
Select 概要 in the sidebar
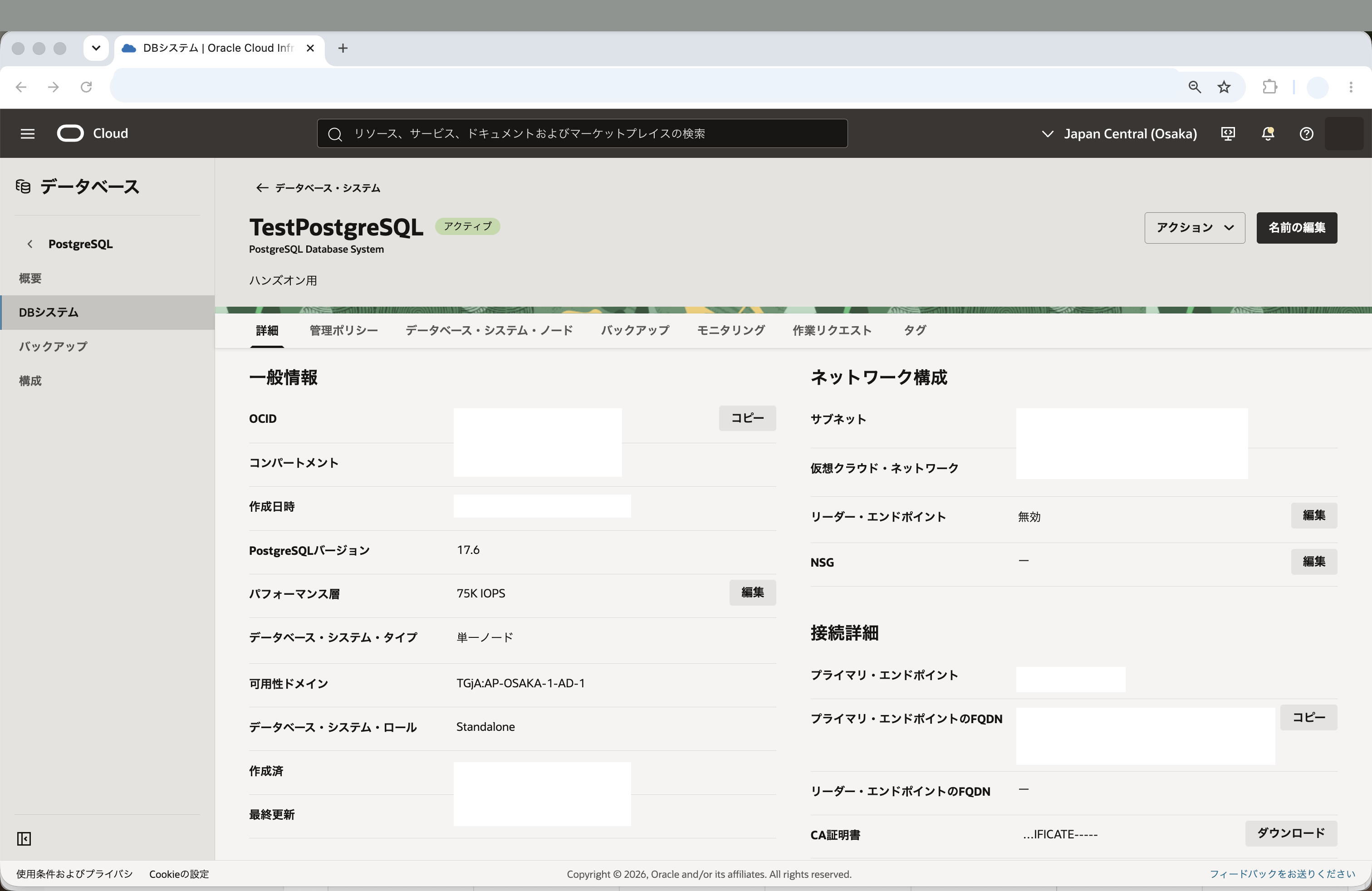click(107, 279)
